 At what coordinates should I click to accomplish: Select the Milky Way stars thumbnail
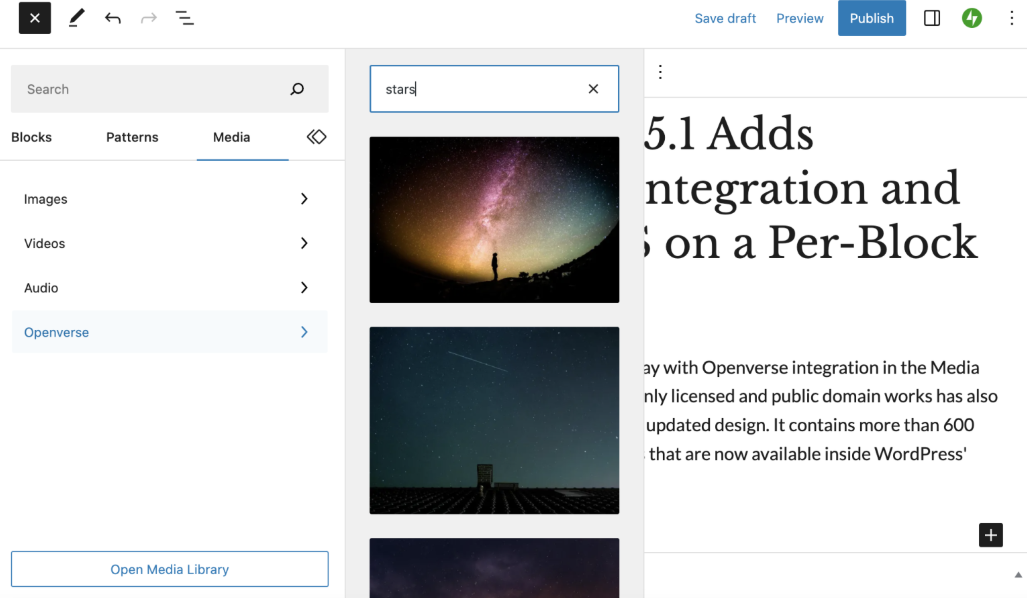click(x=494, y=219)
